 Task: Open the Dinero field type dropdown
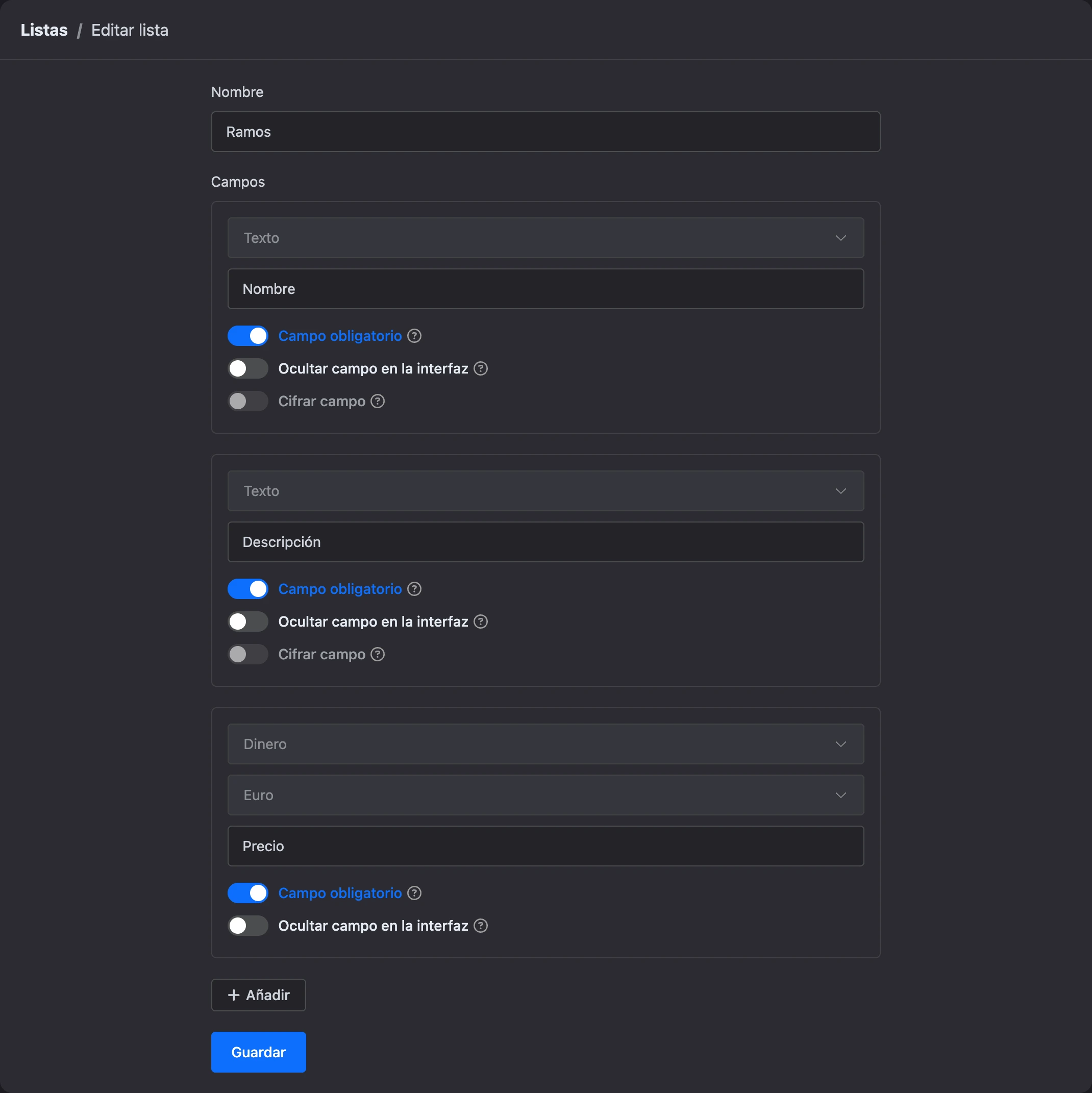click(x=545, y=744)
